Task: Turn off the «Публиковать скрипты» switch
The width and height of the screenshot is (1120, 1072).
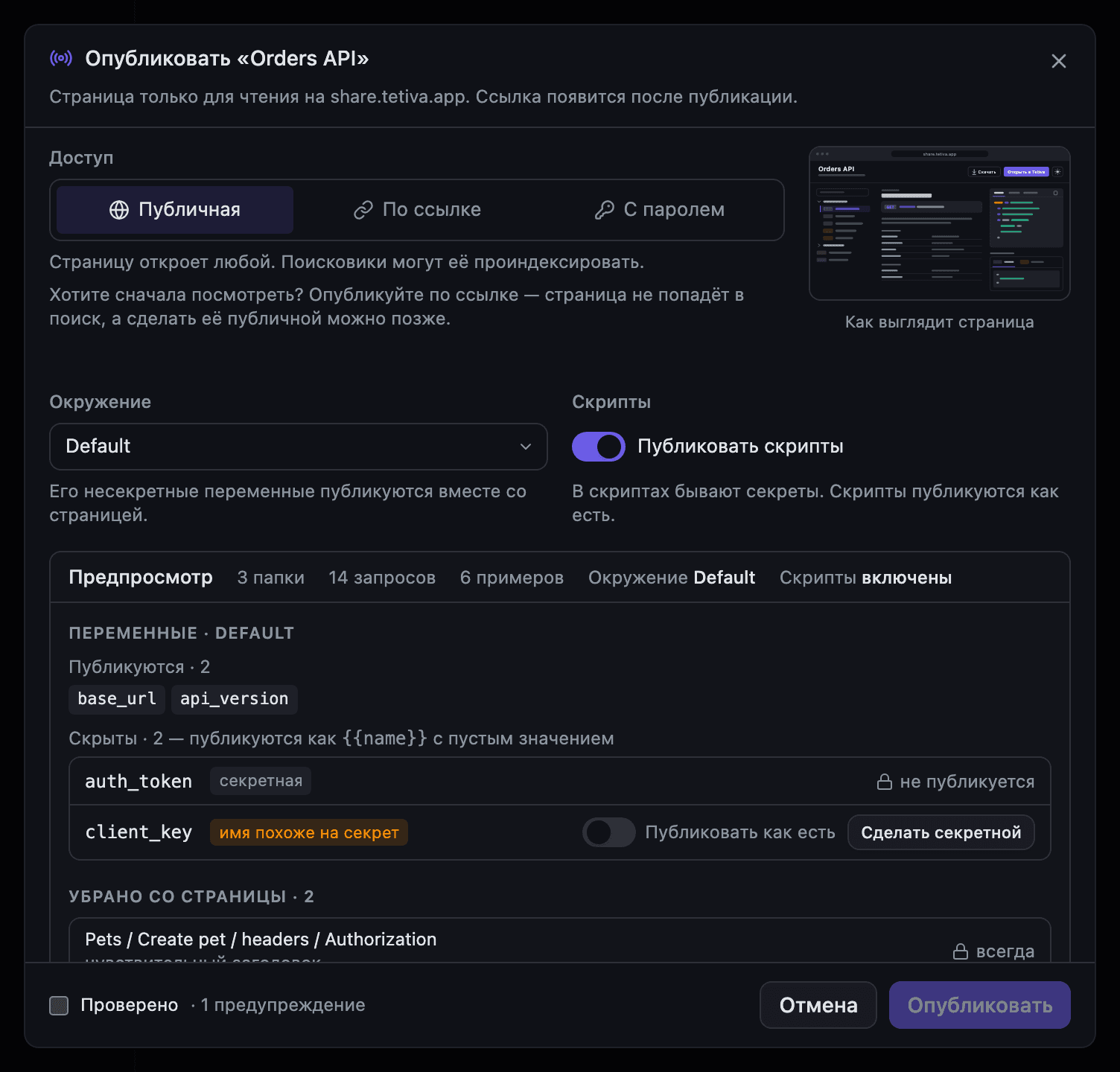Action: 599,447
